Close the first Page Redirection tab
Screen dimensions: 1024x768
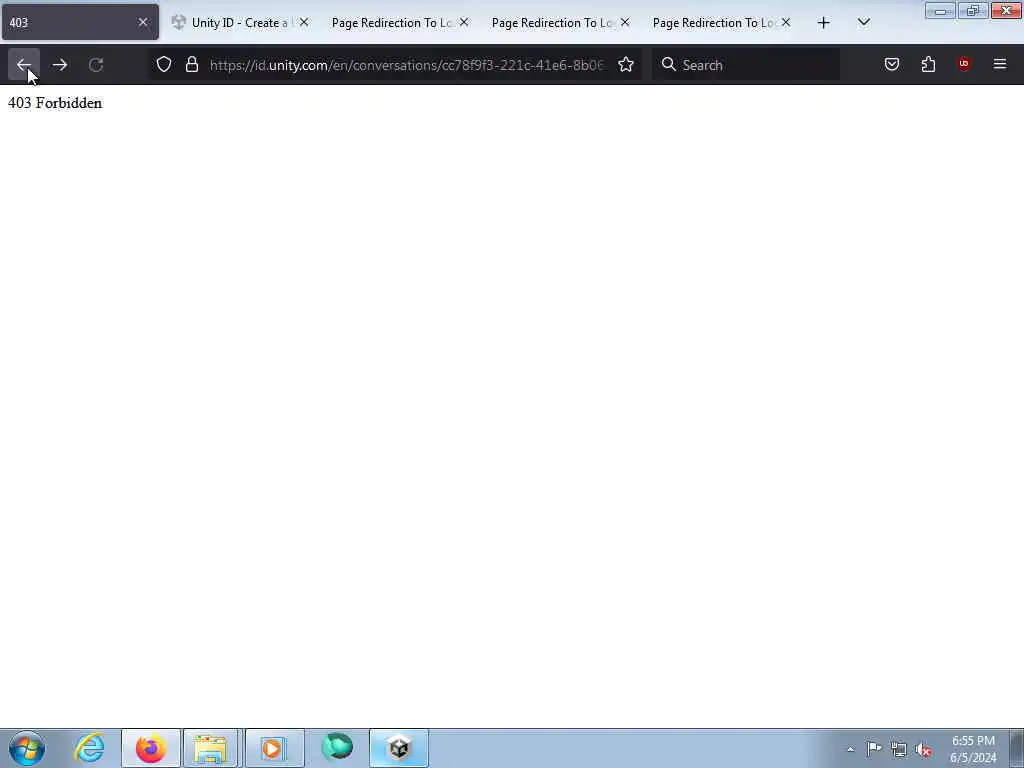464,22
